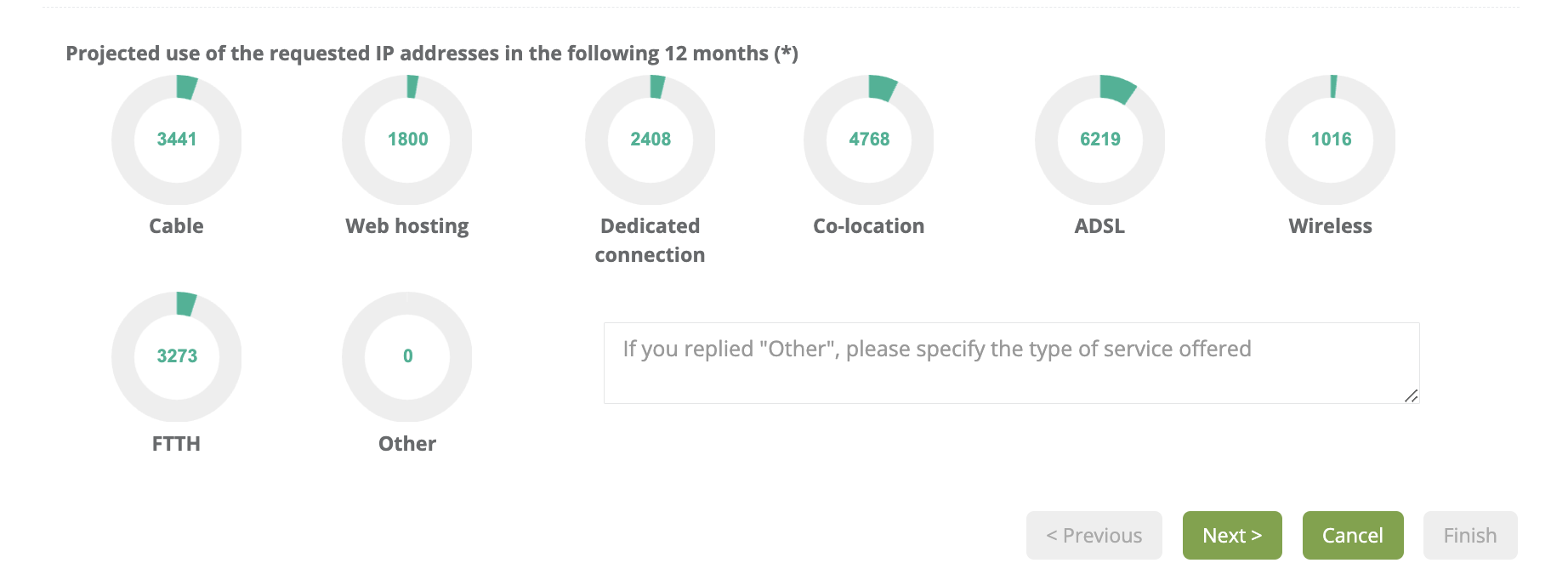Click the Dedicated connection label text
Viewport: 1568px width, 580px height.
pyautogui.click(x=650, y=241)
